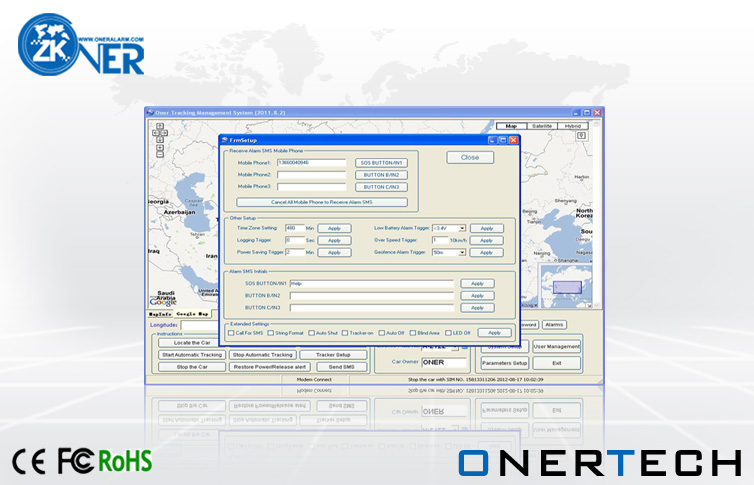Click Stop the Car button
Image resolution: width=754 pixels, height=485 pixels.
tap(192, 367)
